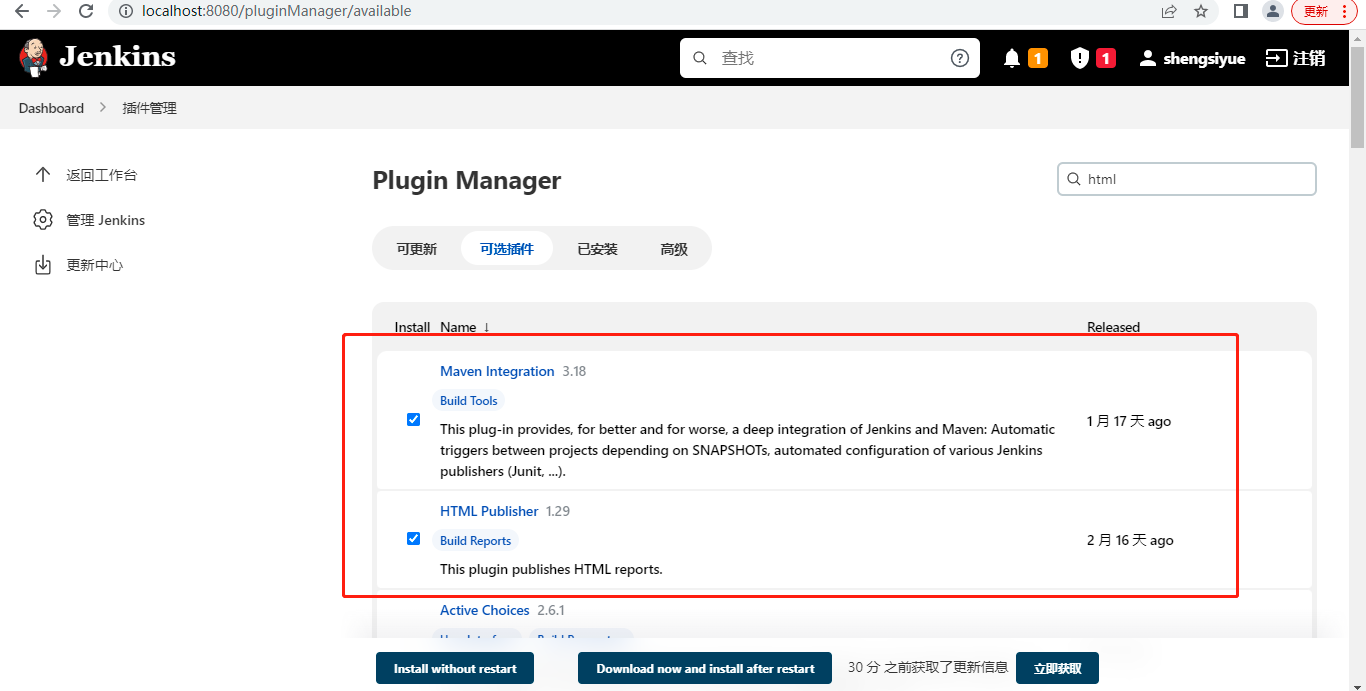The height and width of the screenshot is (691, 1366).
Task: Click the 立即获取 button
Action: (x=1057, y=668)
